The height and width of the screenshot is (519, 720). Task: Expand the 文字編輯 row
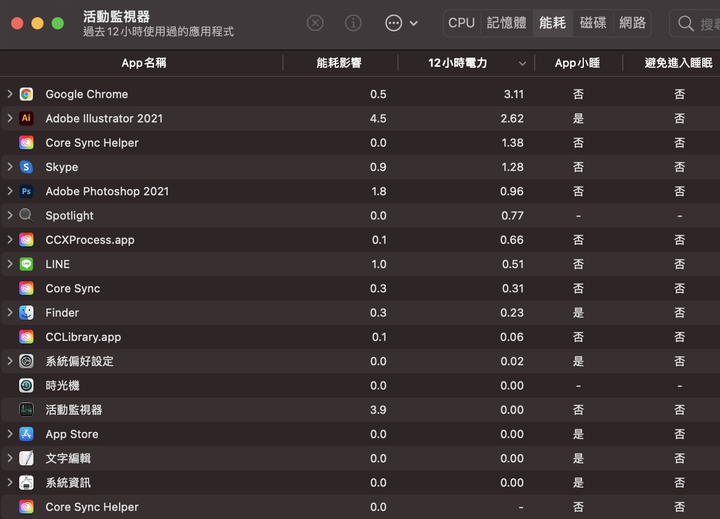coord(10,458)
